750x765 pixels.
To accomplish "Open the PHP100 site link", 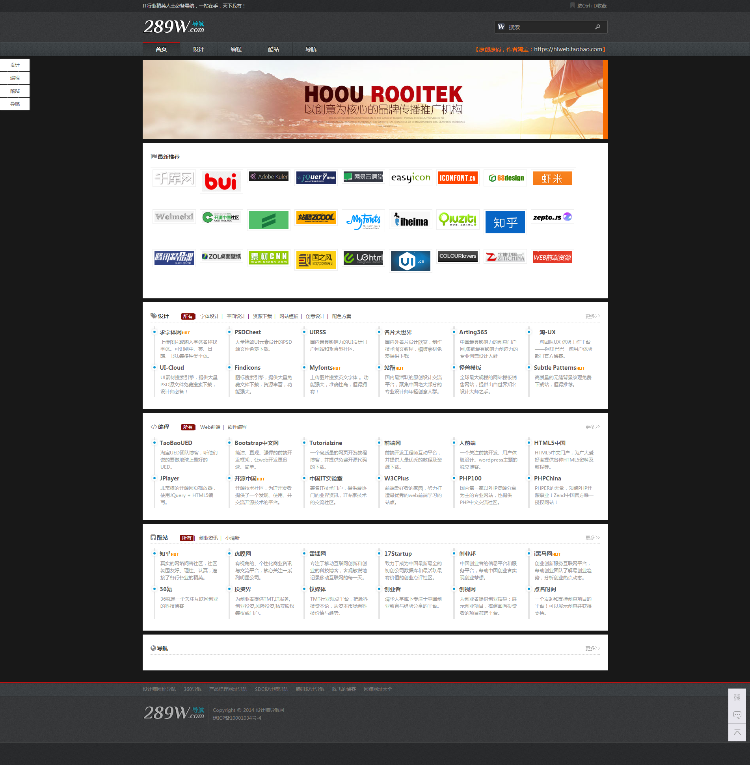I will coord(470,479).
